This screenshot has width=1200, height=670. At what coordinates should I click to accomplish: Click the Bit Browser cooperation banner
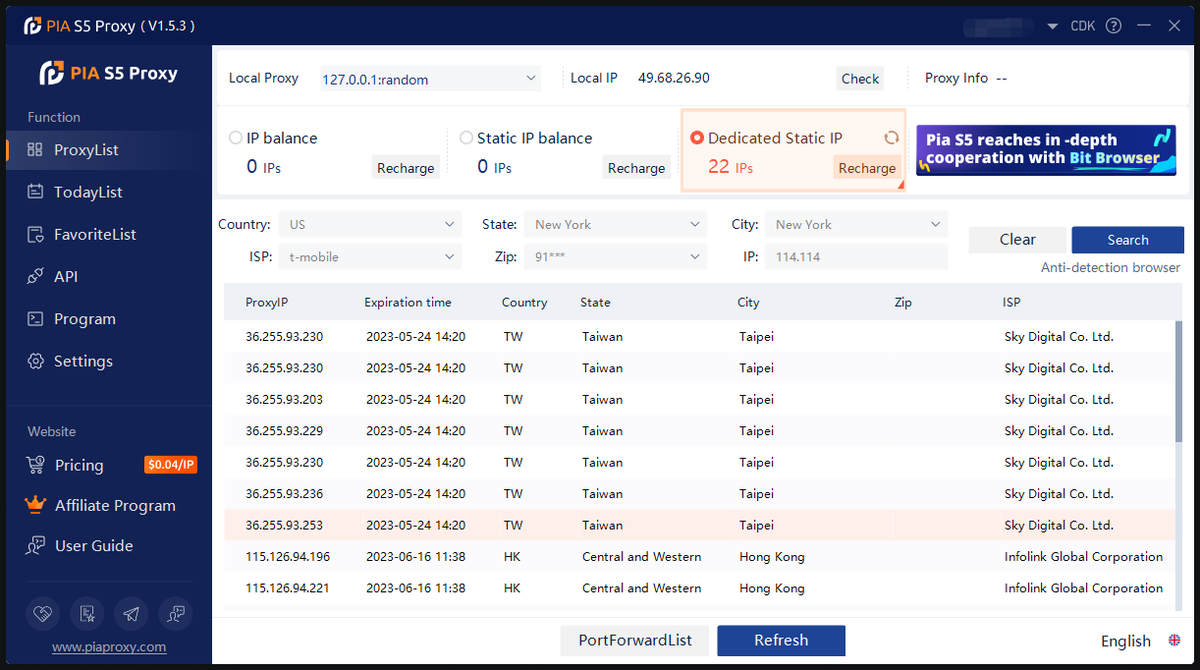(x=1046, y=150)
